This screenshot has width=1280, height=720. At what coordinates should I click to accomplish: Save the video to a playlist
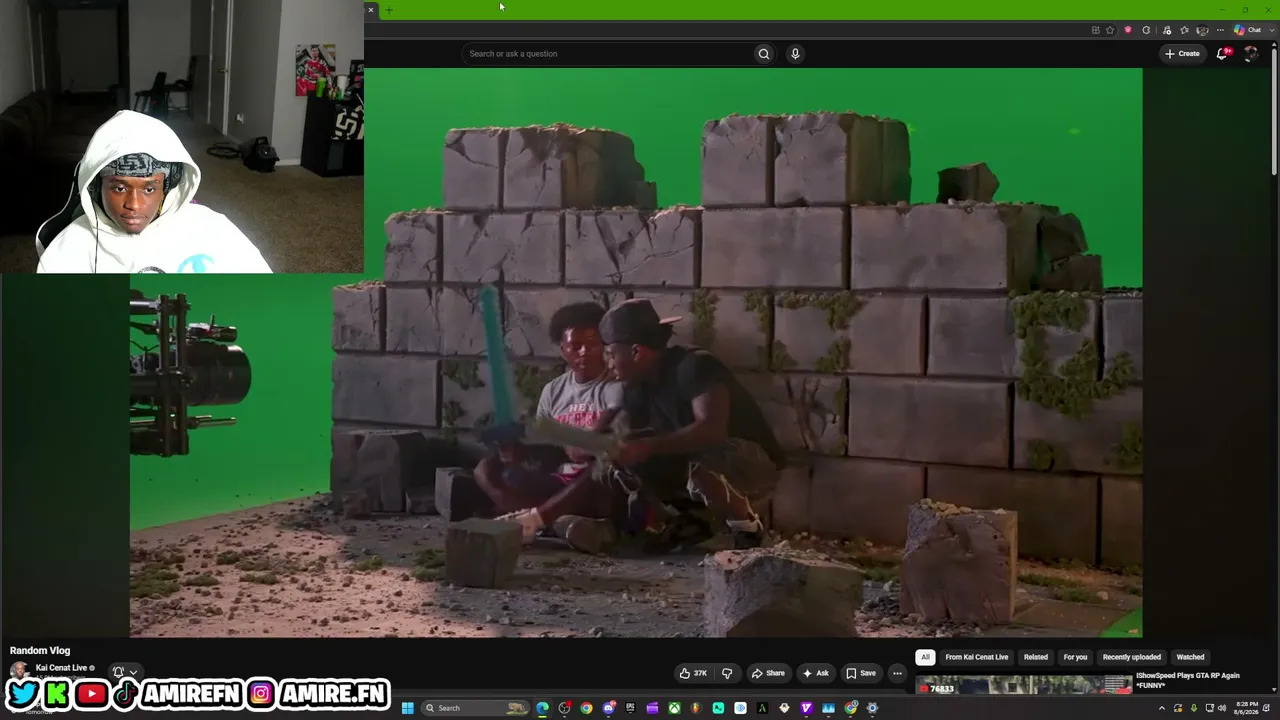[x=860, y=673]
